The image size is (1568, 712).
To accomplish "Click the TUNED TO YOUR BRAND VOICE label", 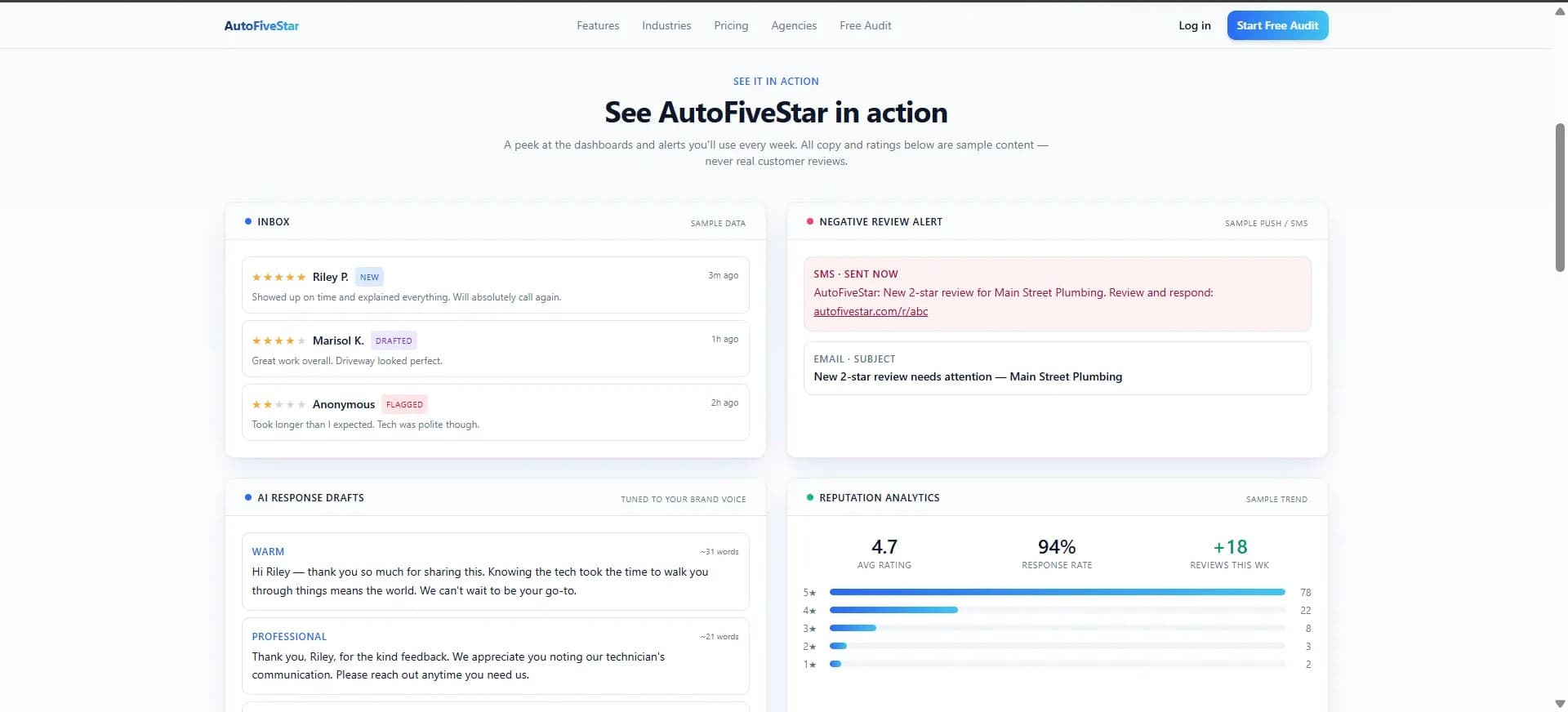I will pos(684,499).
